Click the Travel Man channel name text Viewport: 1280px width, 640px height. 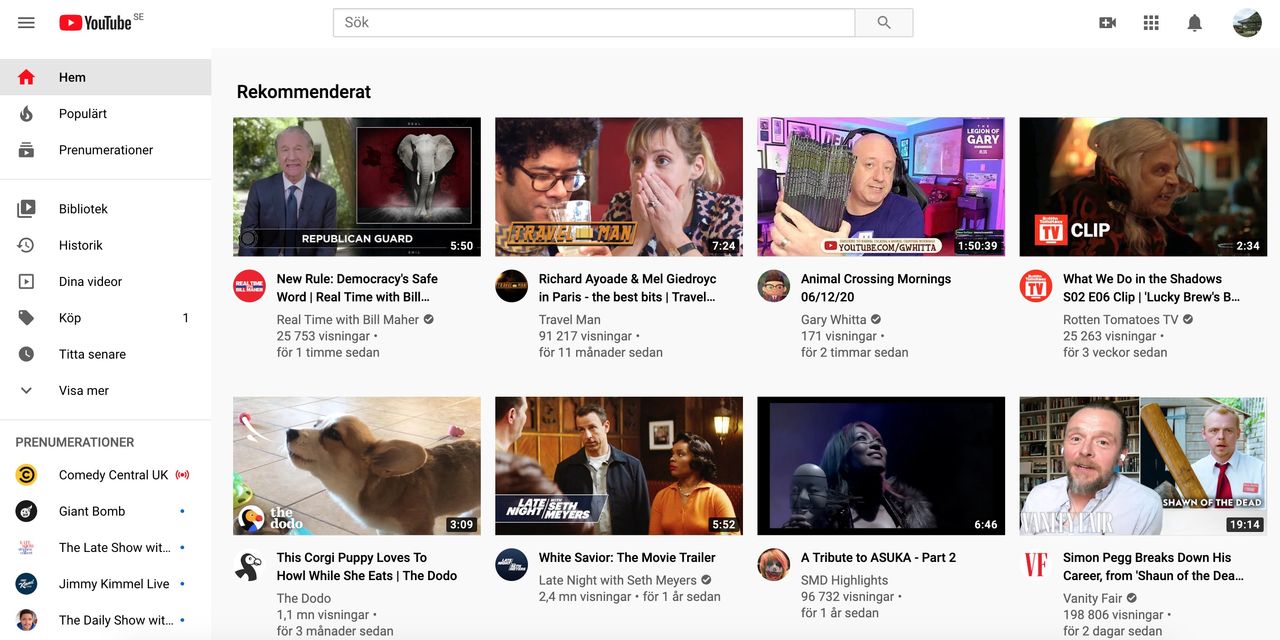click(x=570, y=320)
